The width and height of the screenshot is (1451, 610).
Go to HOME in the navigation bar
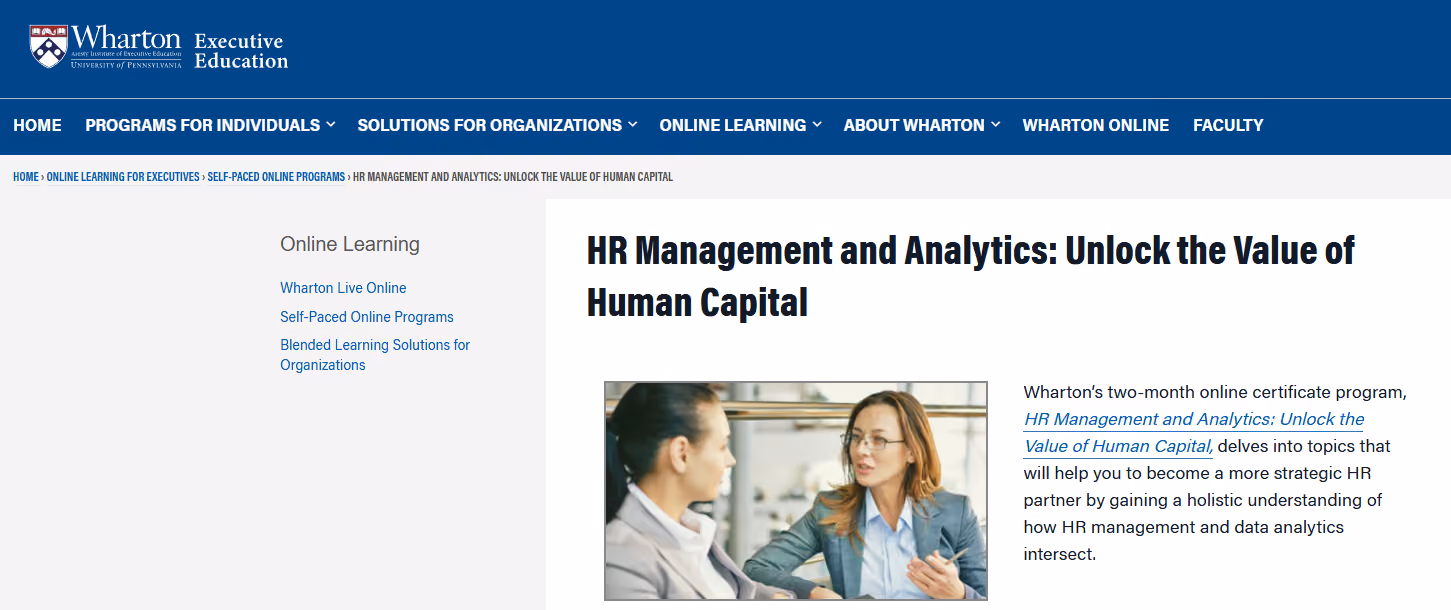[x=37, y=125]
